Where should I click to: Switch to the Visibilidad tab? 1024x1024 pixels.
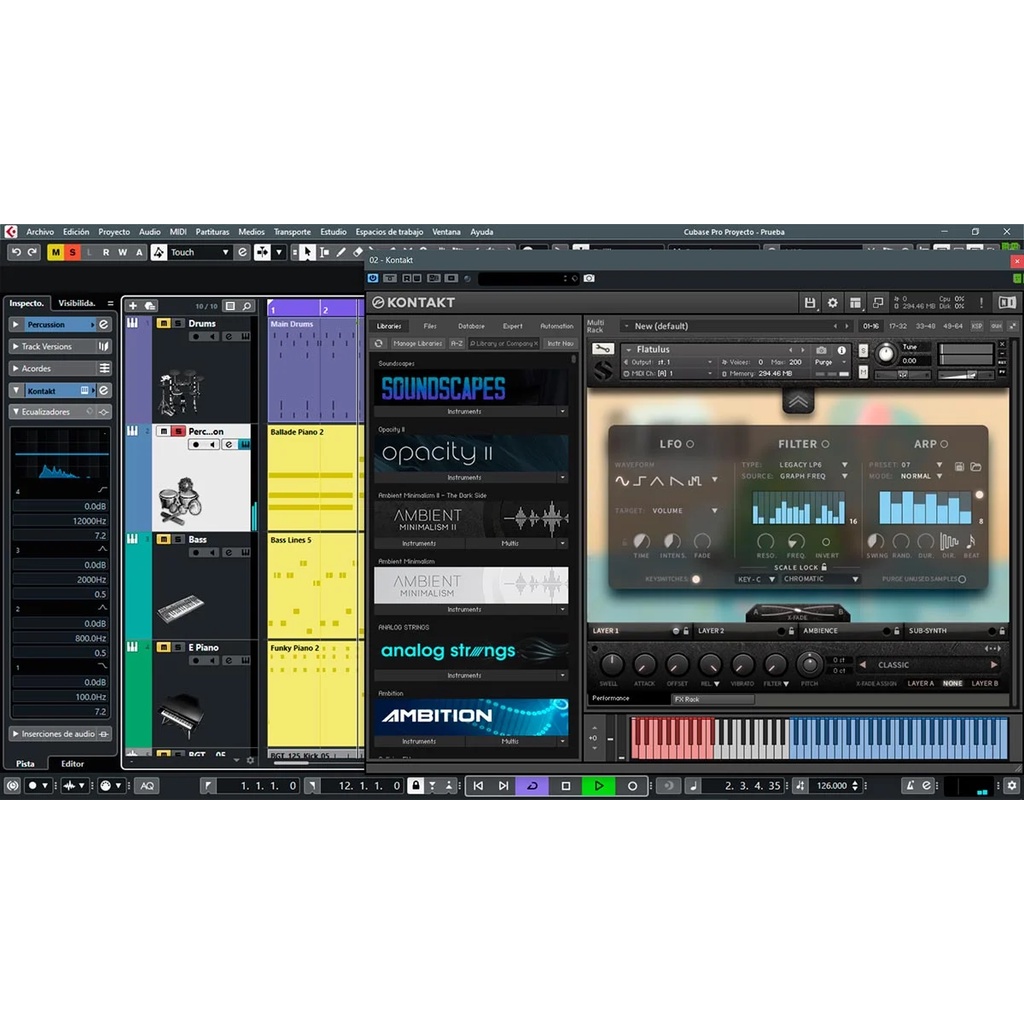coord(77,303)
